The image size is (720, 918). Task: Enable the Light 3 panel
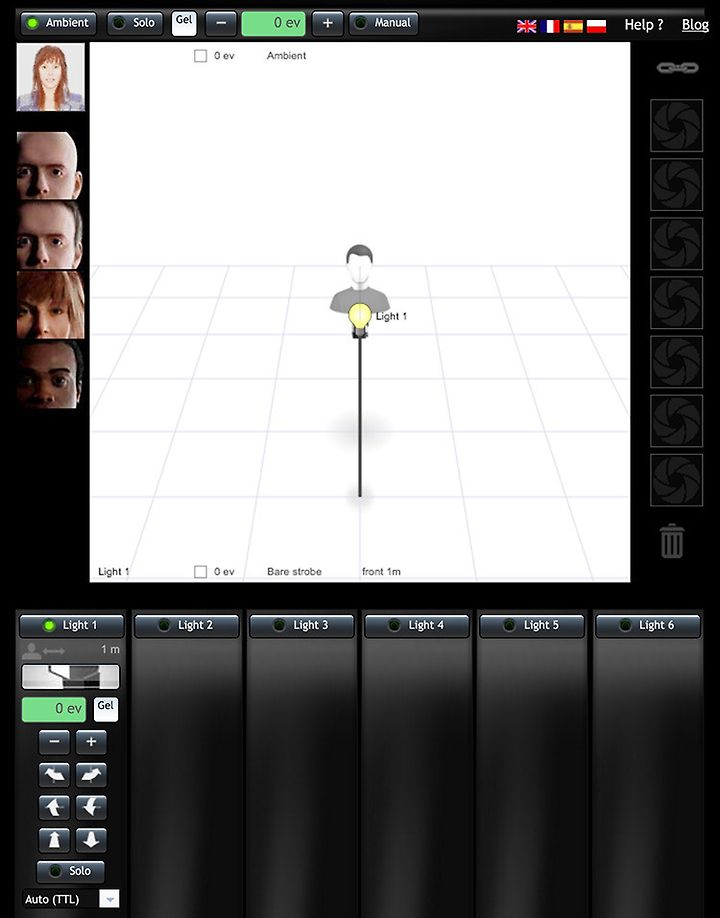pos(302,625)
